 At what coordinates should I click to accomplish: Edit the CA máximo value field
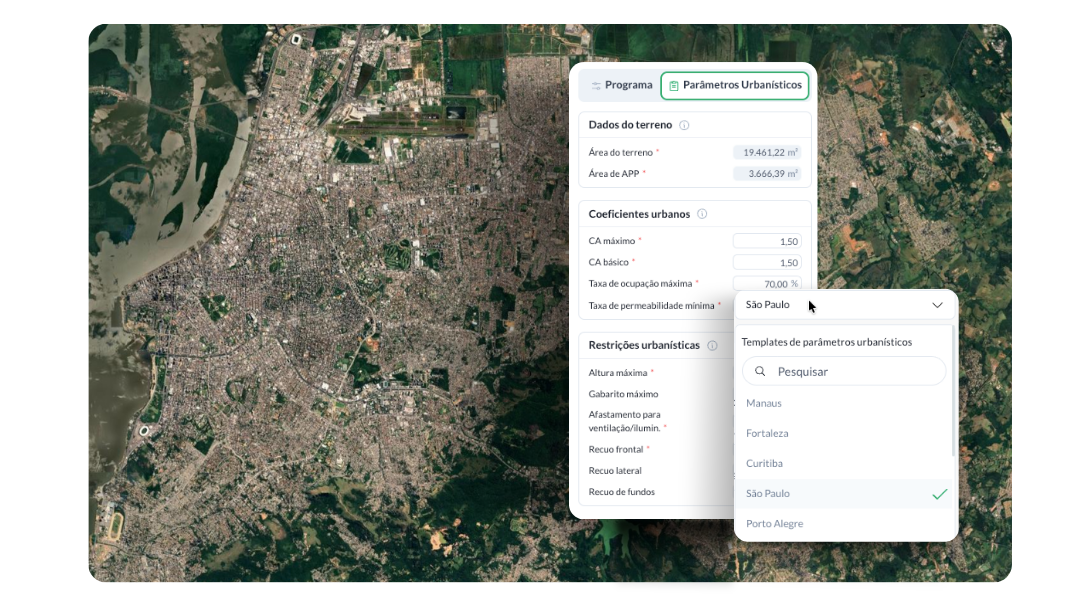(767, 241)
